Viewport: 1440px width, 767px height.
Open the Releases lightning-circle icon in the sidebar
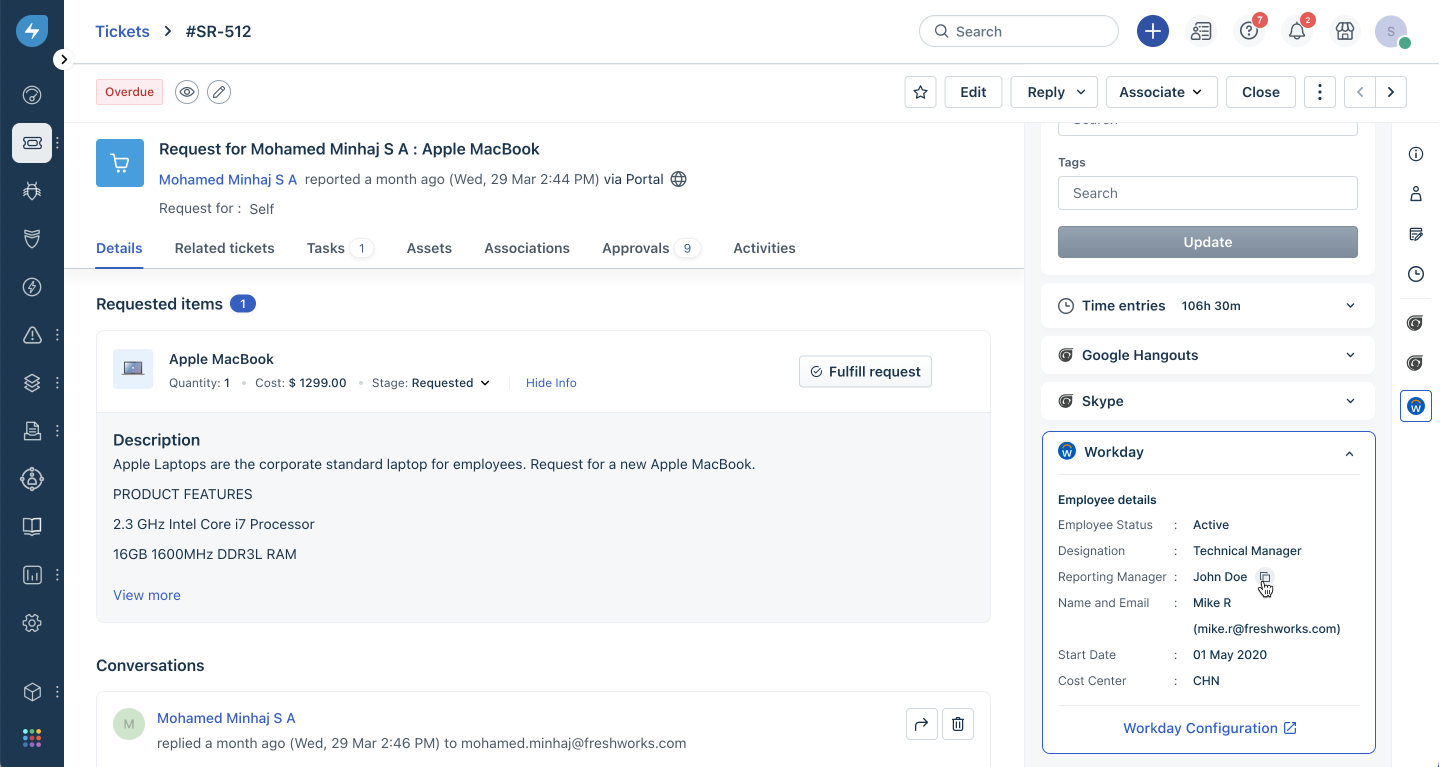[32, 287]
